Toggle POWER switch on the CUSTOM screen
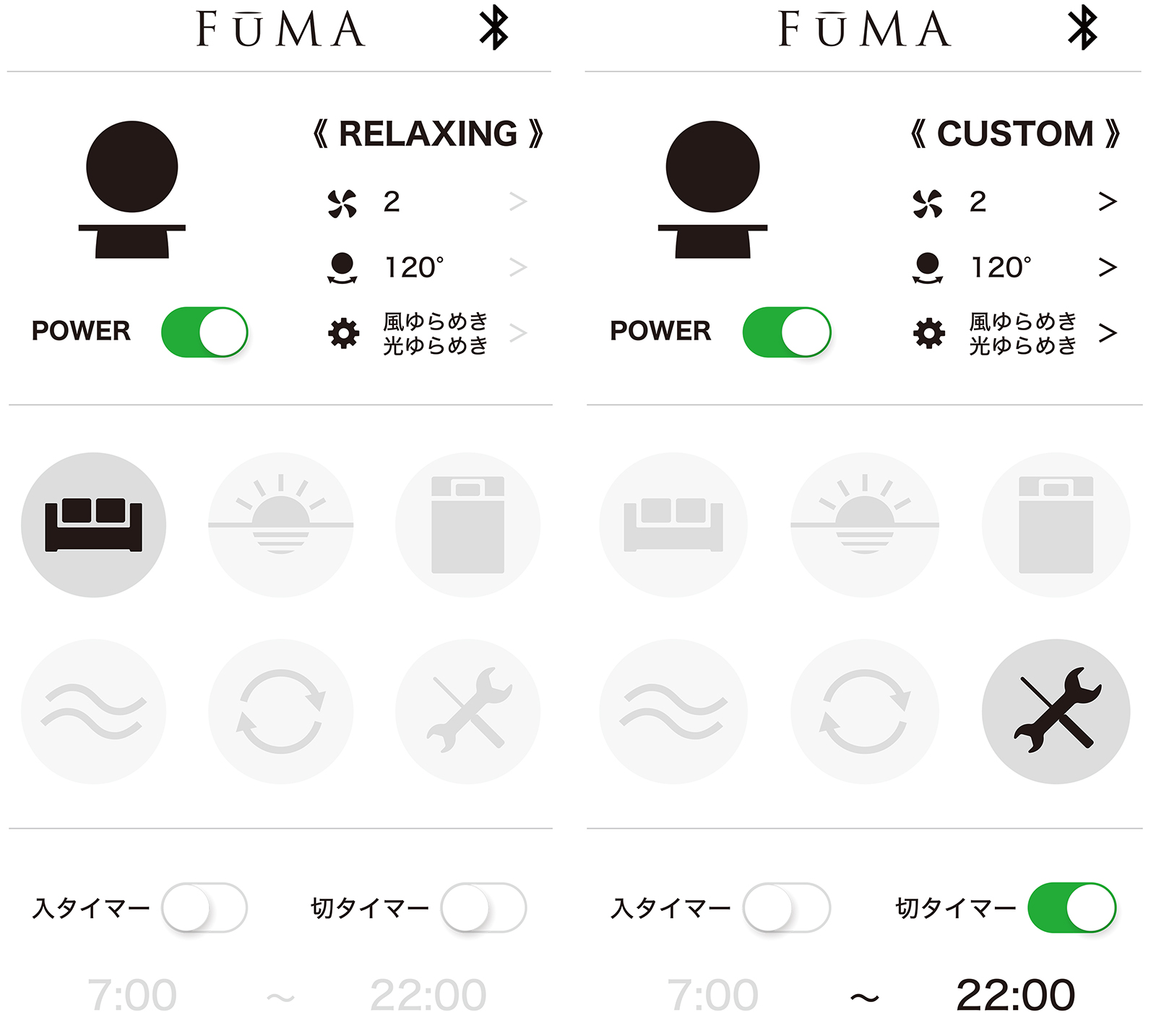The image size is (1156, 1036). pyautogui.click(x=787, y=332)
